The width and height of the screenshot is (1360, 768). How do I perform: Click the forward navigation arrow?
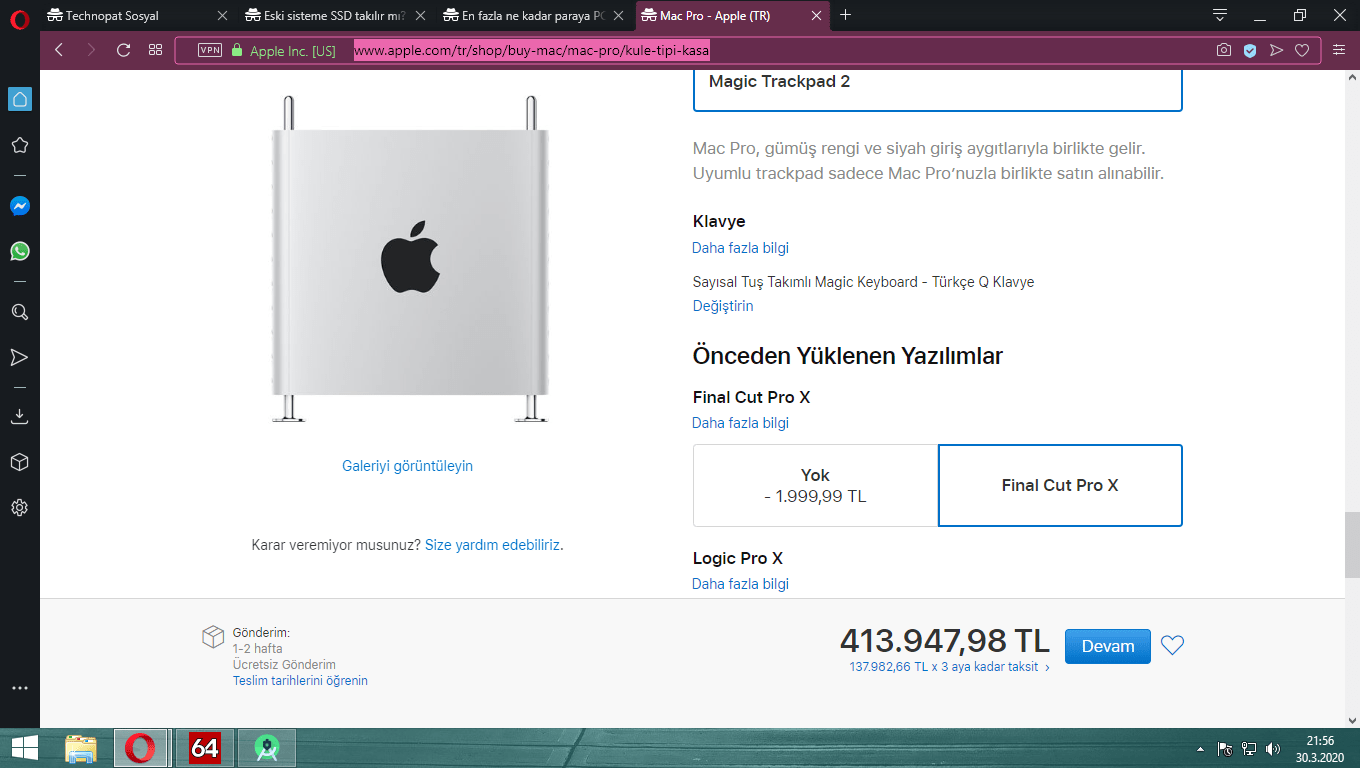click(91, 50)
